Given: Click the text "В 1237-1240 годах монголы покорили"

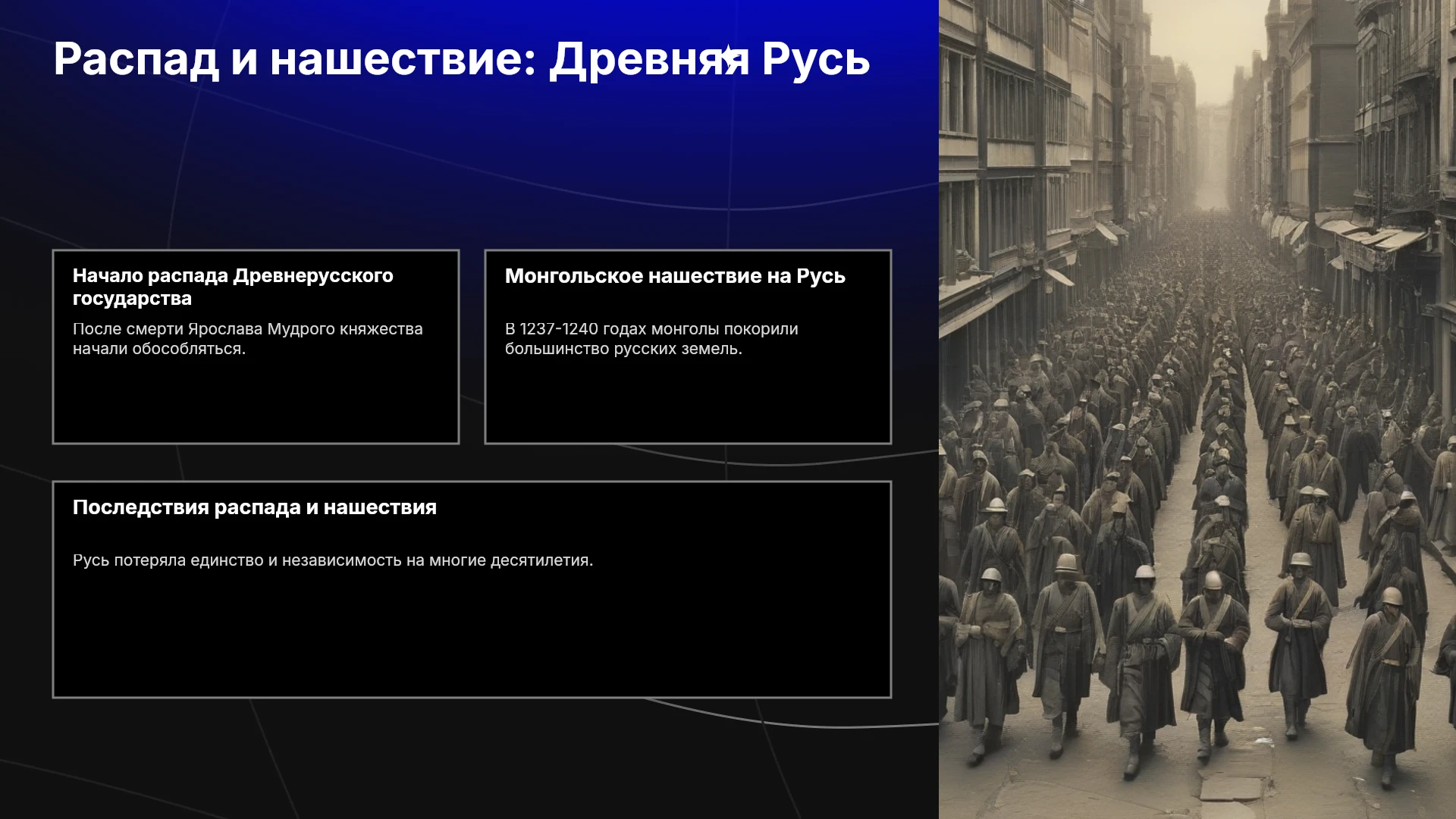Looking at the screenshot, I should (x=651, y=329).
